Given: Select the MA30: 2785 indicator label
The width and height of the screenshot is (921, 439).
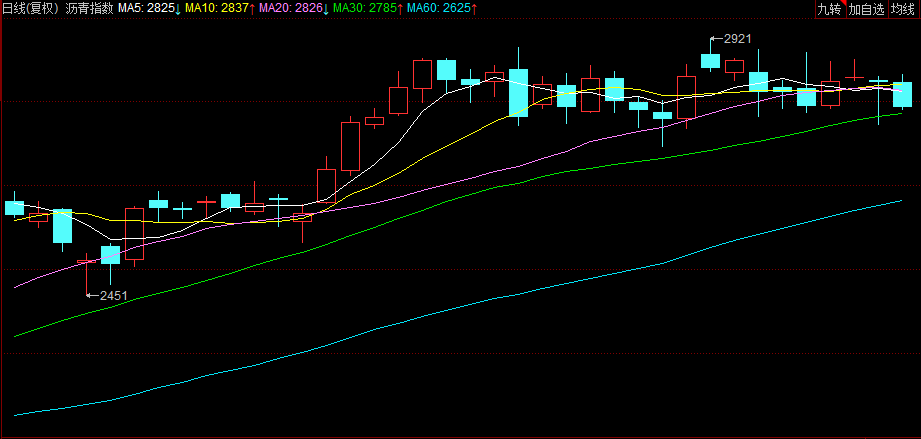Looking at the screenshot, I should click(368, 9).
